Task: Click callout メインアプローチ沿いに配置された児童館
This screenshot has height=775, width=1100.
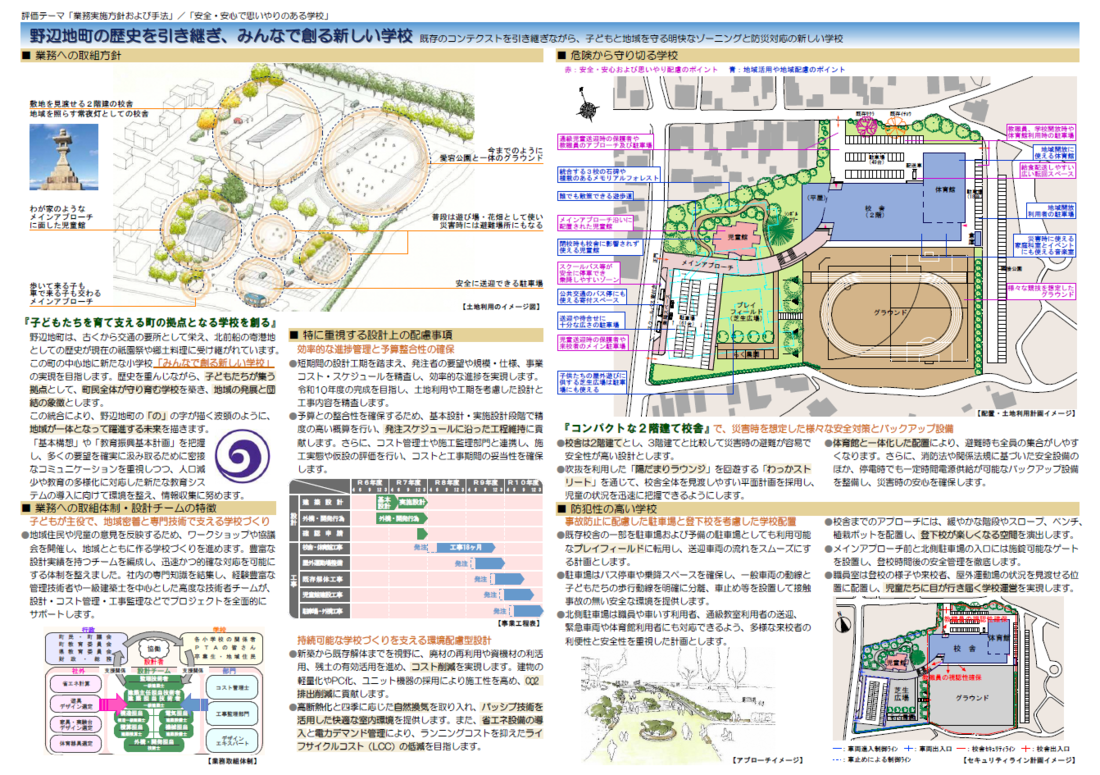Action: pyautogui.click(x=596, y=223)
